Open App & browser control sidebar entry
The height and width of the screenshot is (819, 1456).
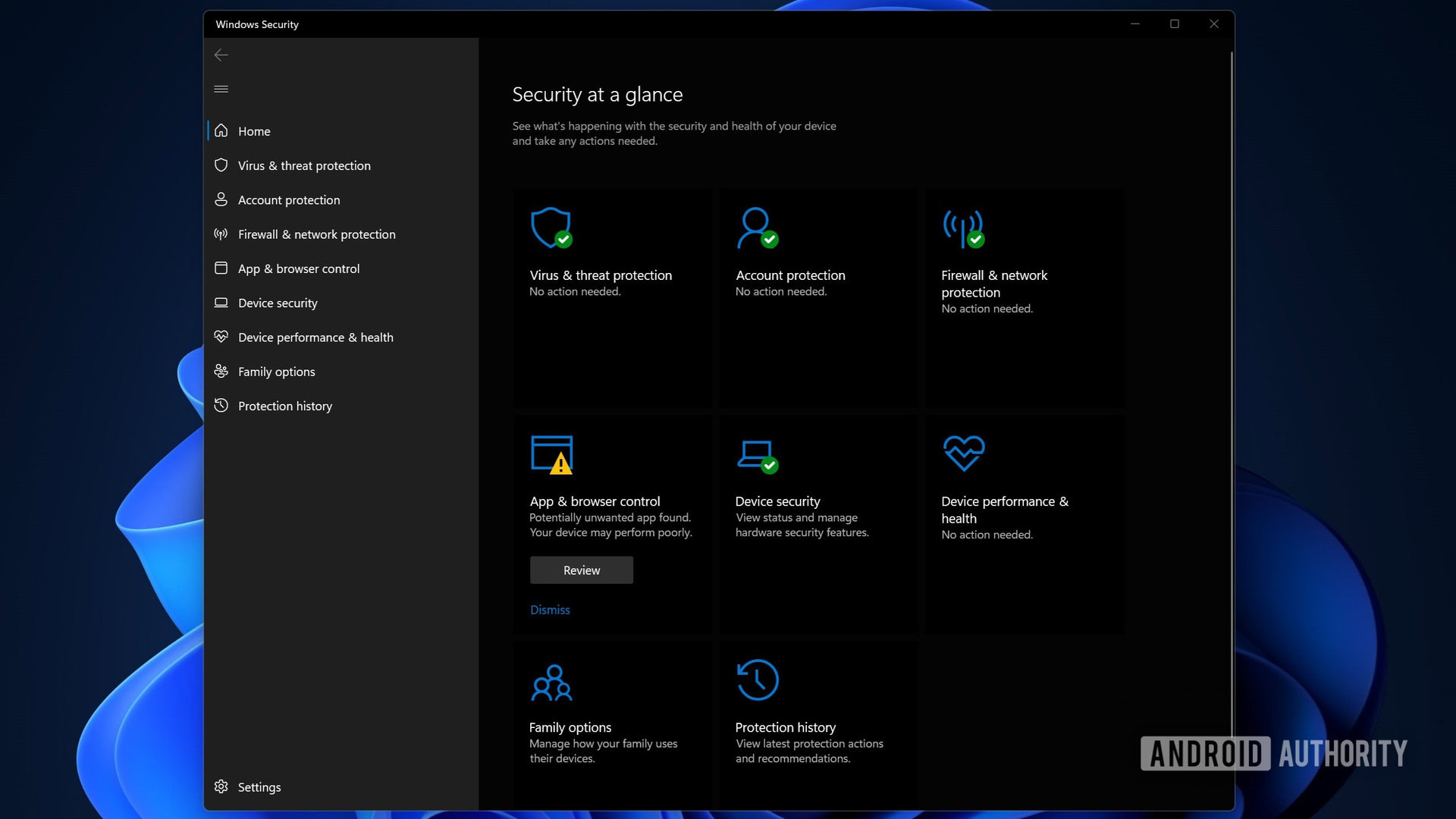pos(343,268)
